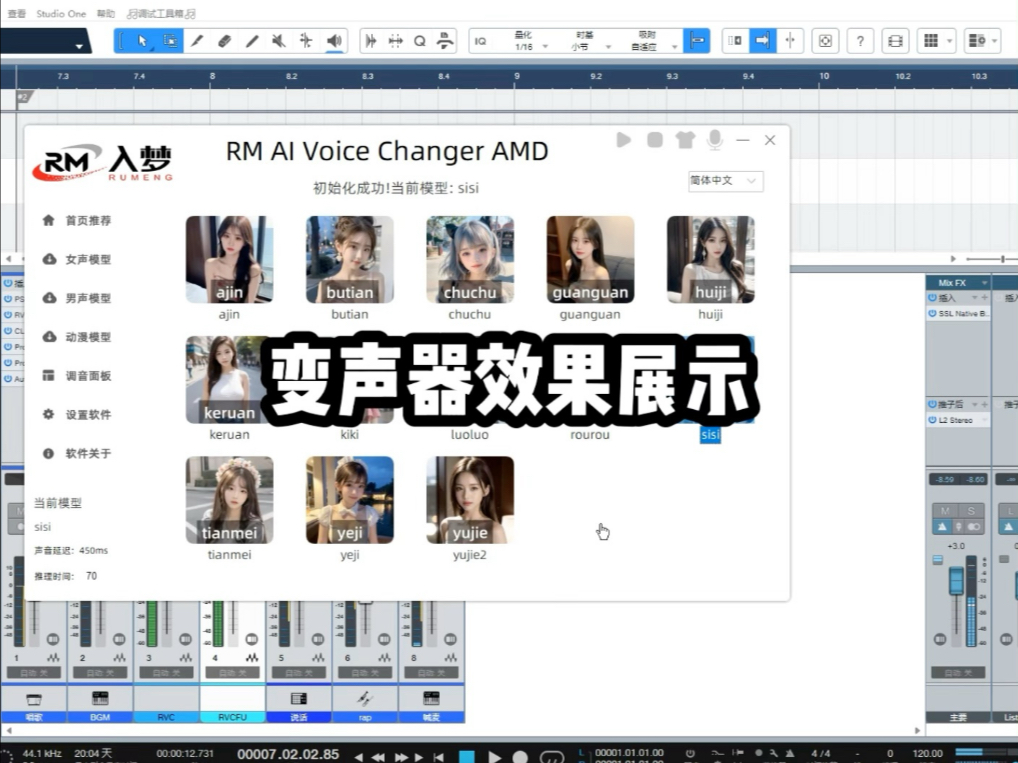Click the stop icon in voice changer title bar
Image resolution: width=1018 pixels, height=763 pixels.
coord(654,140)
